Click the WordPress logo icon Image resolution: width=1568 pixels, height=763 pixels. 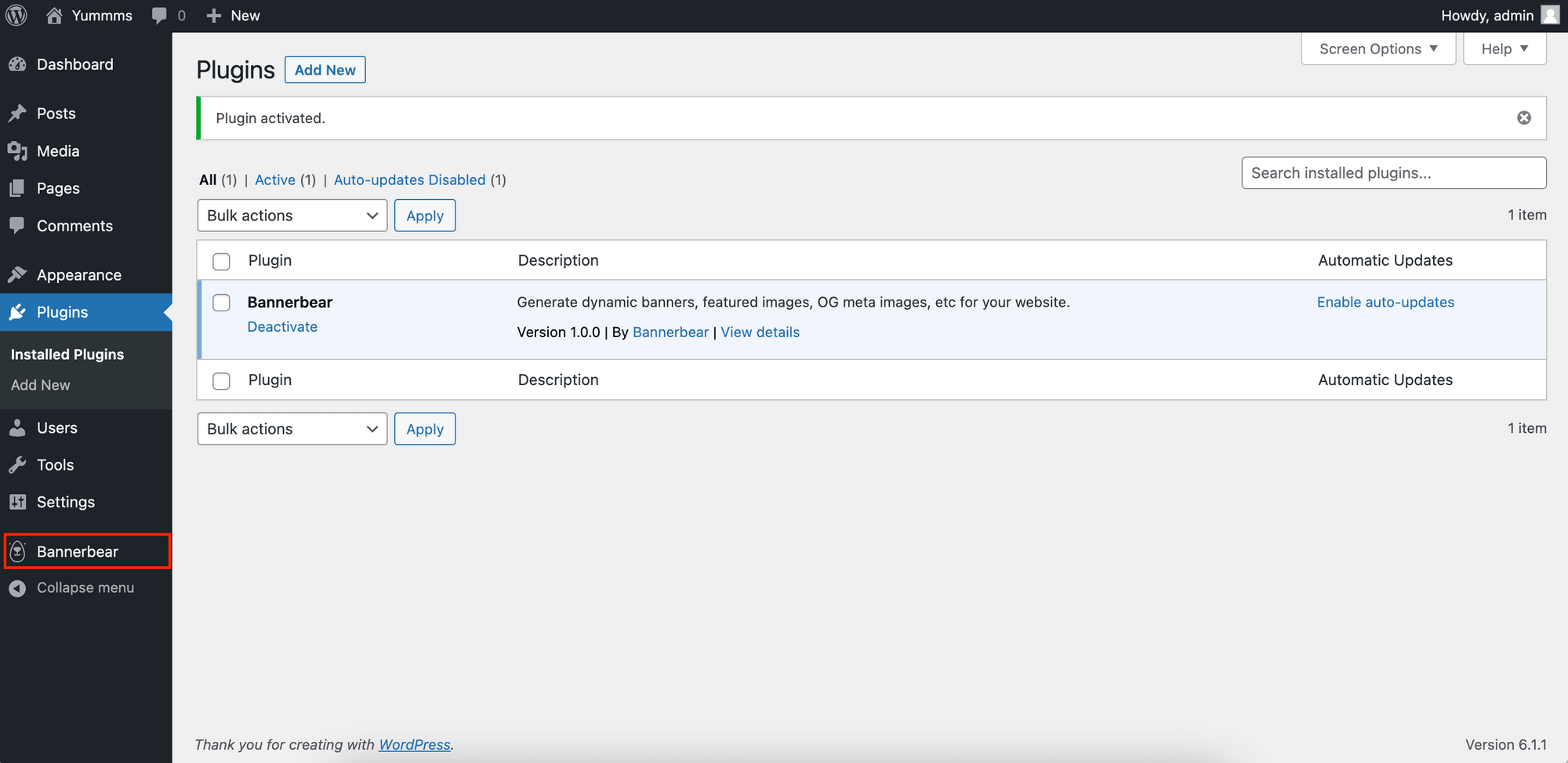point(16,16)
